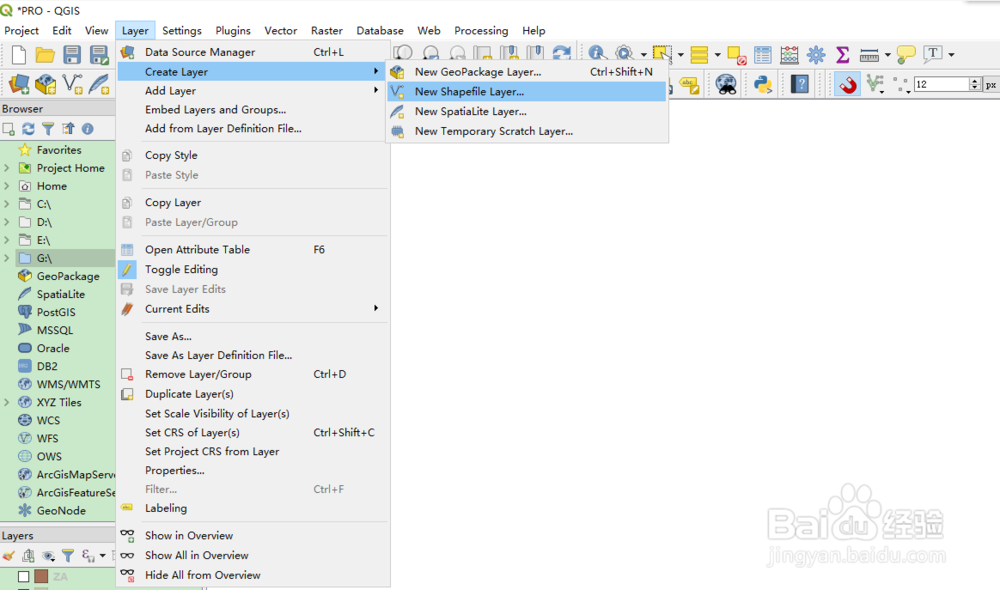The width and height of the screenshot is (1000, 590).
Task: Choose Set CRS of Layer(s) entry
Action: click(x=253, y=432)
